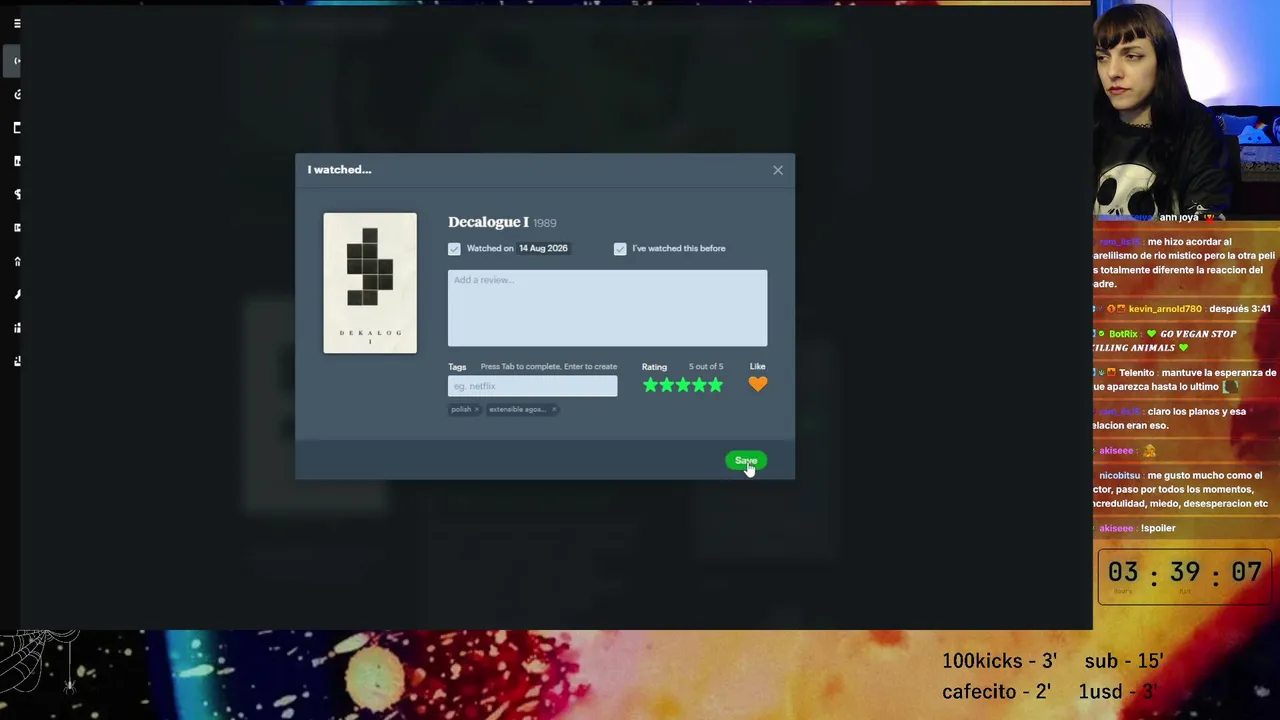Save the diary entry
Viewport: 1280px width, 720px height.
coord(746,461)
